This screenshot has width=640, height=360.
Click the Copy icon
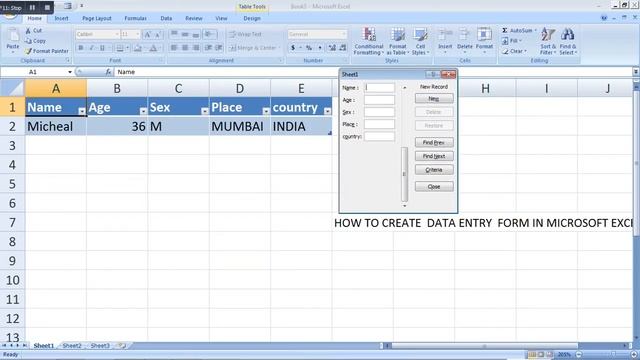[28, 41]
